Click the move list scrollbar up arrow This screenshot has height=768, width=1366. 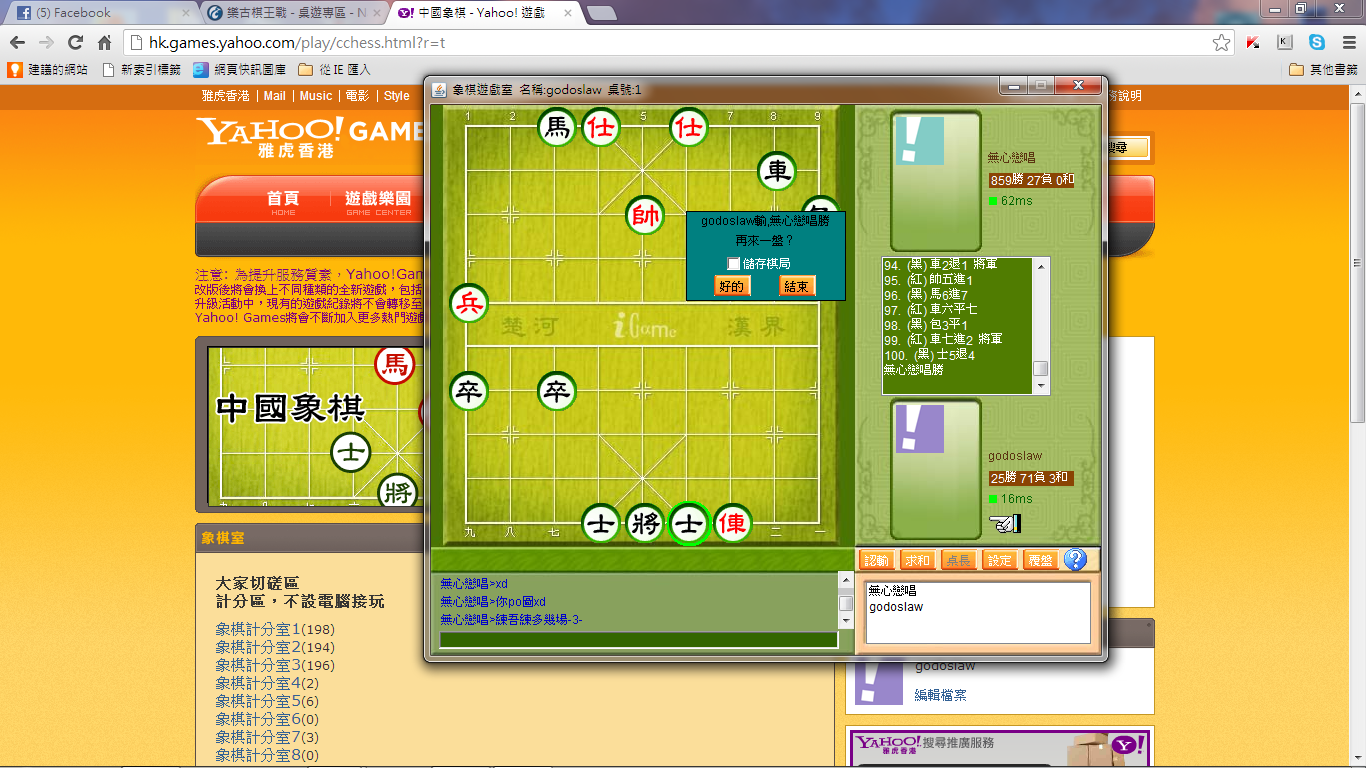click(1041, 266)
